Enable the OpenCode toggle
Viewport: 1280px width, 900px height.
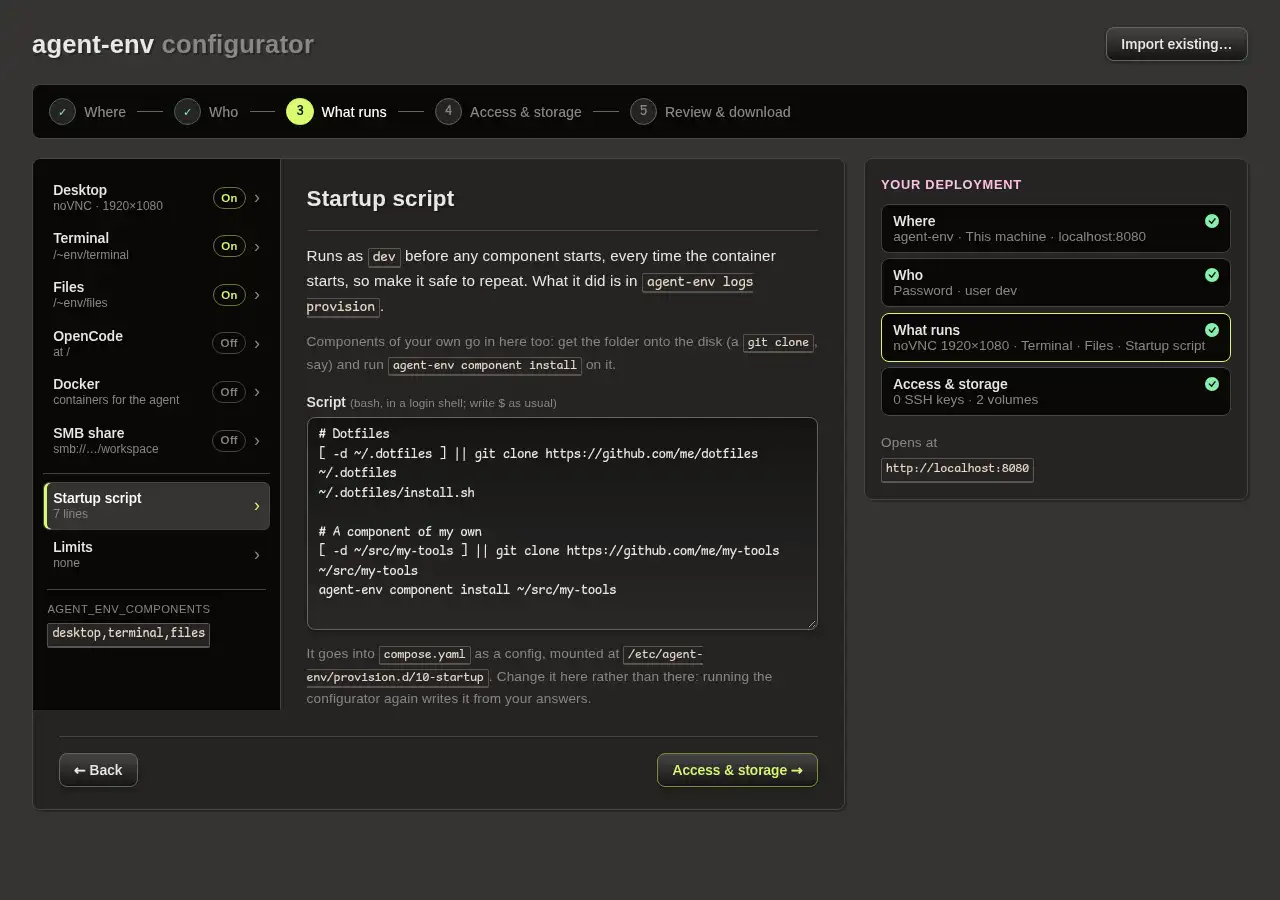coord(229,343)
